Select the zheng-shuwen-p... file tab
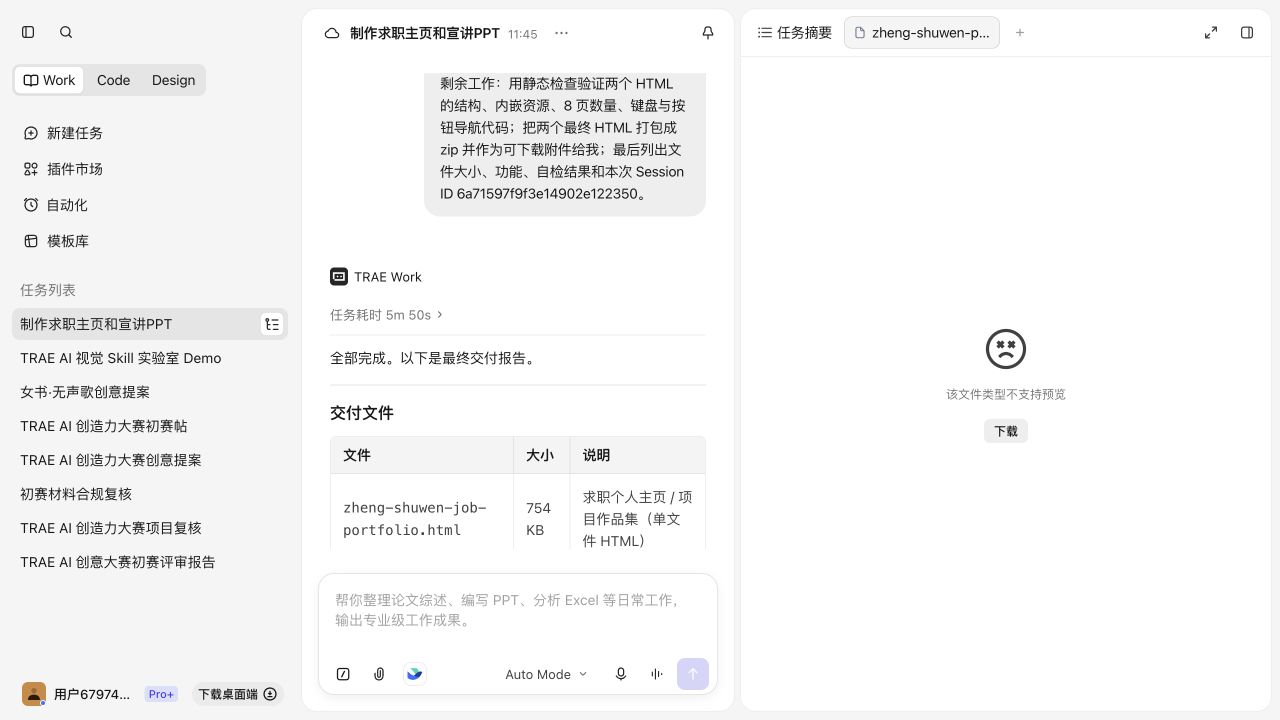 [x=921, y=33]
